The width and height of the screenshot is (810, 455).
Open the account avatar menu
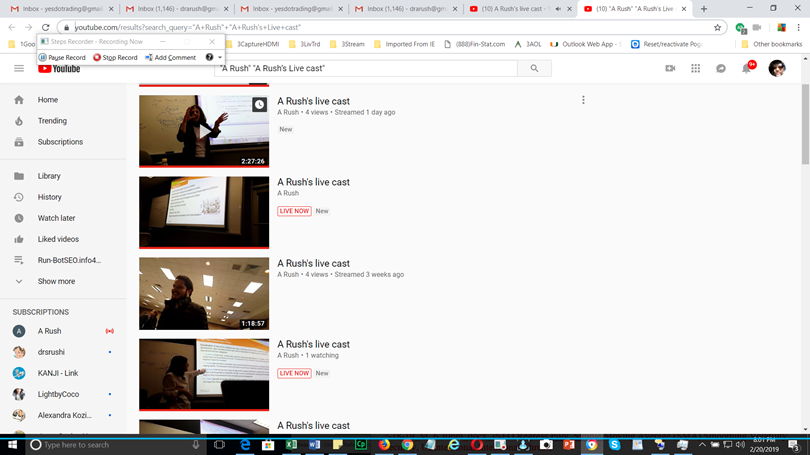pyautogui.click(x=776, y=68)
